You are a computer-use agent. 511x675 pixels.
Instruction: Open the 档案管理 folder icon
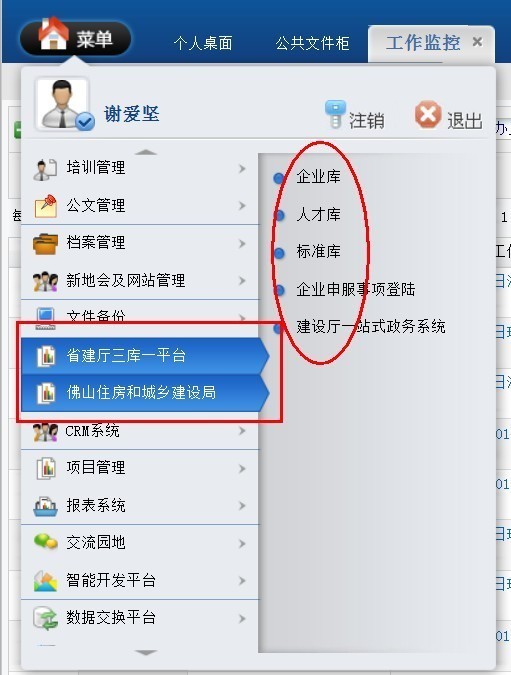pyautogui.click(x=45, y=243)
